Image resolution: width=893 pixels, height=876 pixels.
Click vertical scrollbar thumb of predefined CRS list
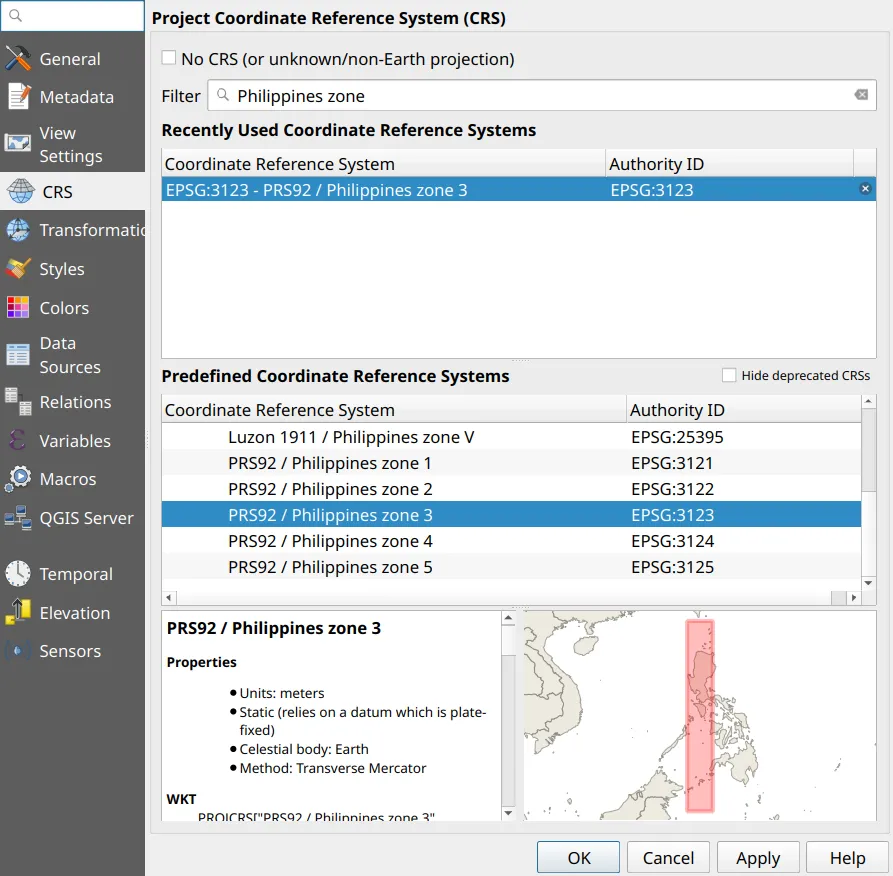868,450
